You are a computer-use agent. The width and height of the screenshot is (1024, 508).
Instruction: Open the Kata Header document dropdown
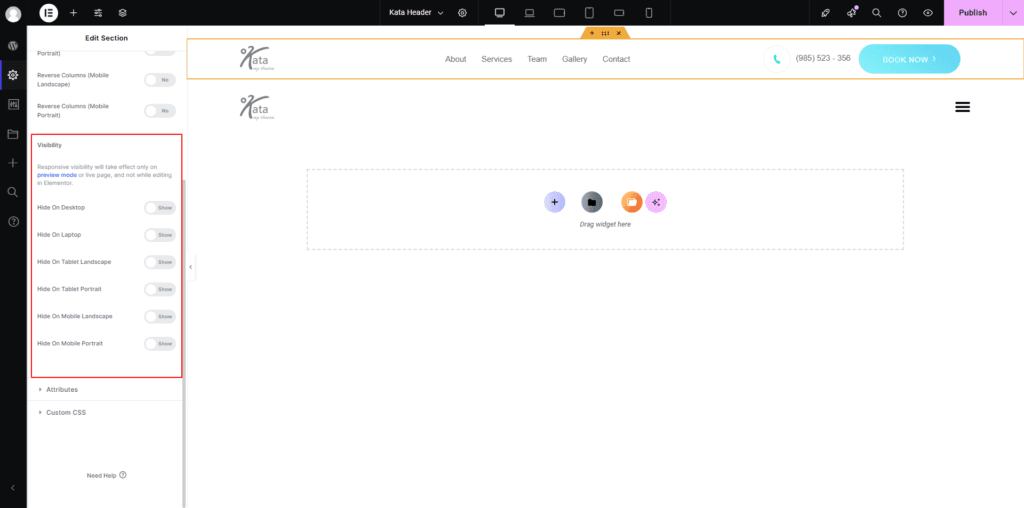pos(416,12)
